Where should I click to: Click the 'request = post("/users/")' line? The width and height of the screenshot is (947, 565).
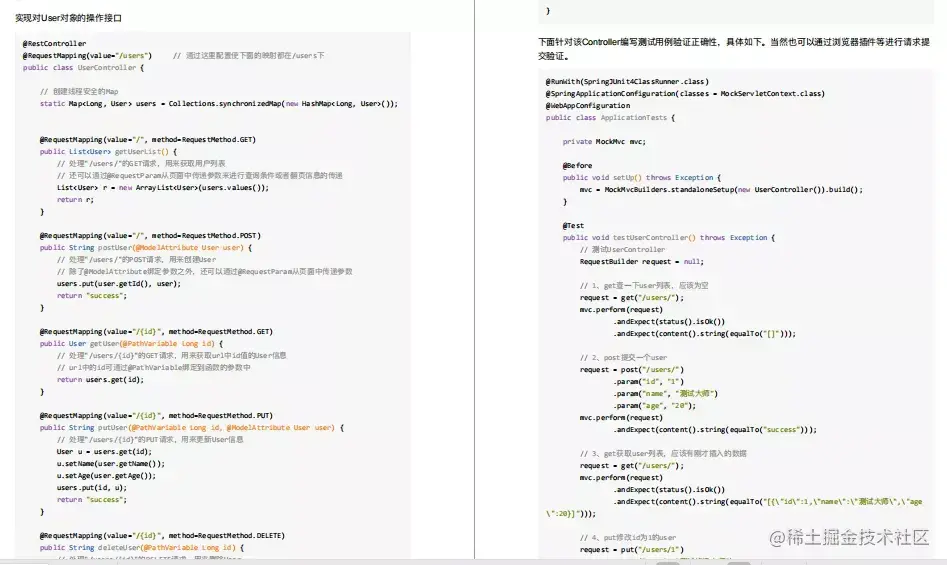coord(632,369)
